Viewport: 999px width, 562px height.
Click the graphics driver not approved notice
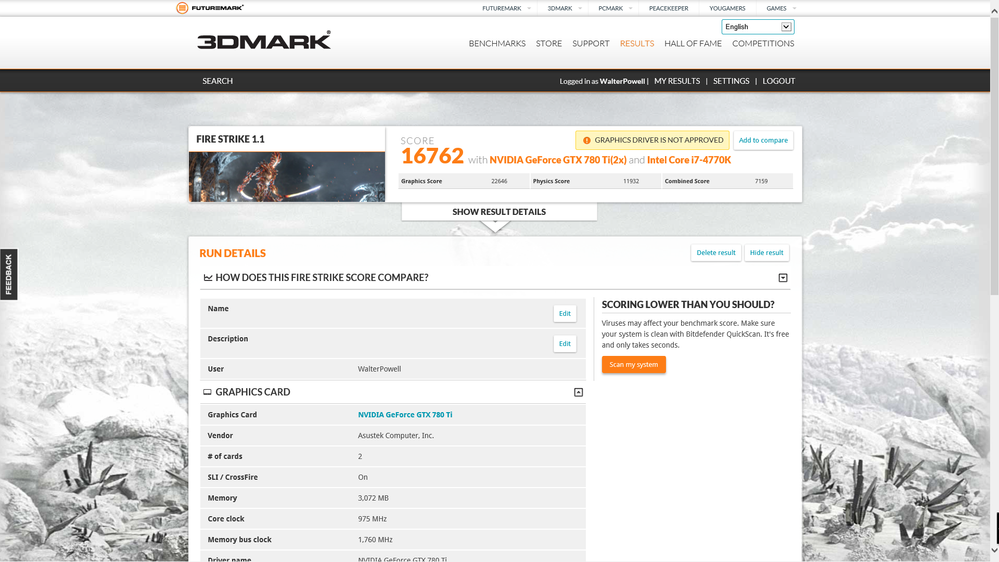652,140
